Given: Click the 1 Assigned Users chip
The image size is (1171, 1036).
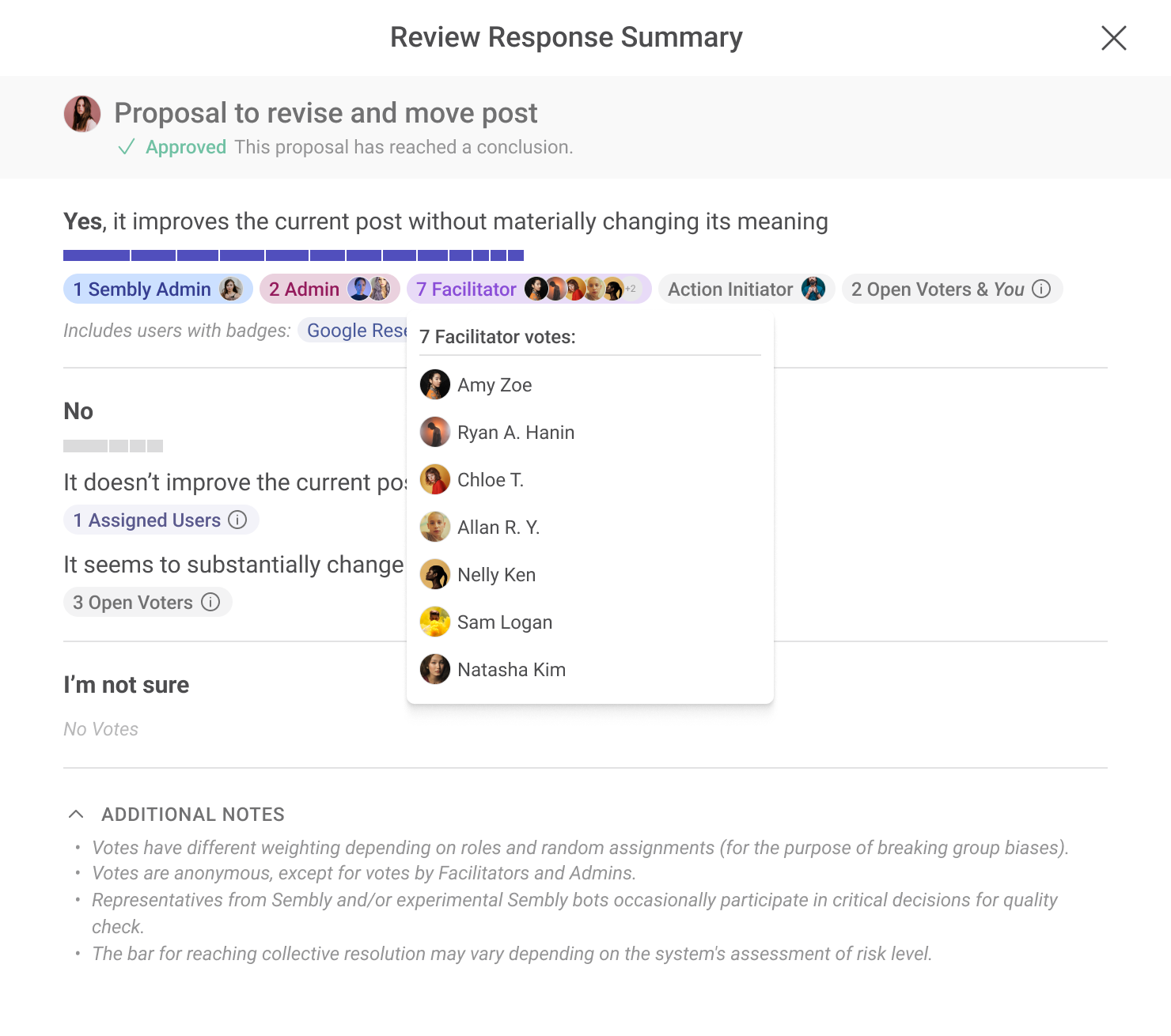Looking at the screenshot, I should pos(147,520).
